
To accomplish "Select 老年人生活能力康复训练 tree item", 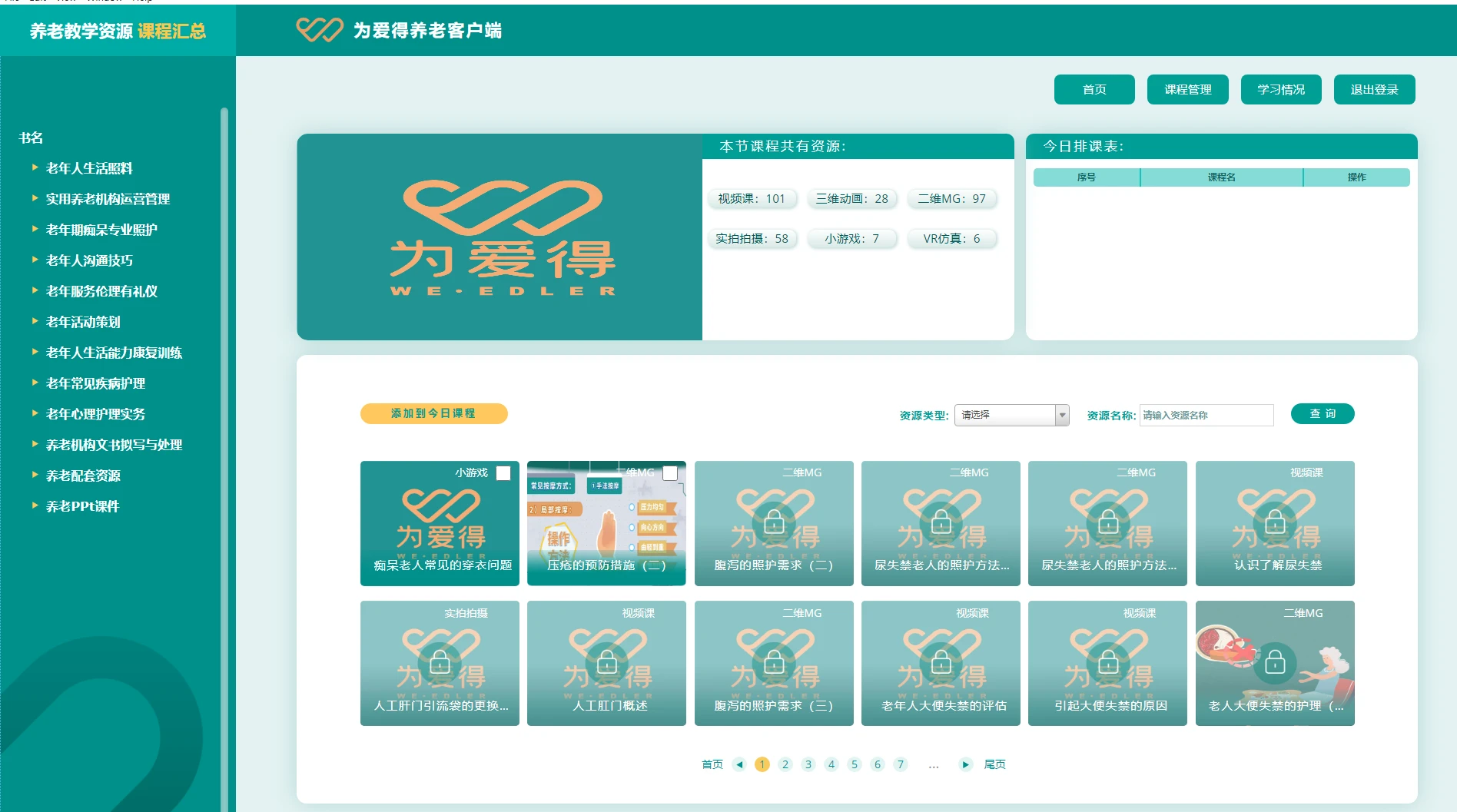I will click(x=114, y=353).
